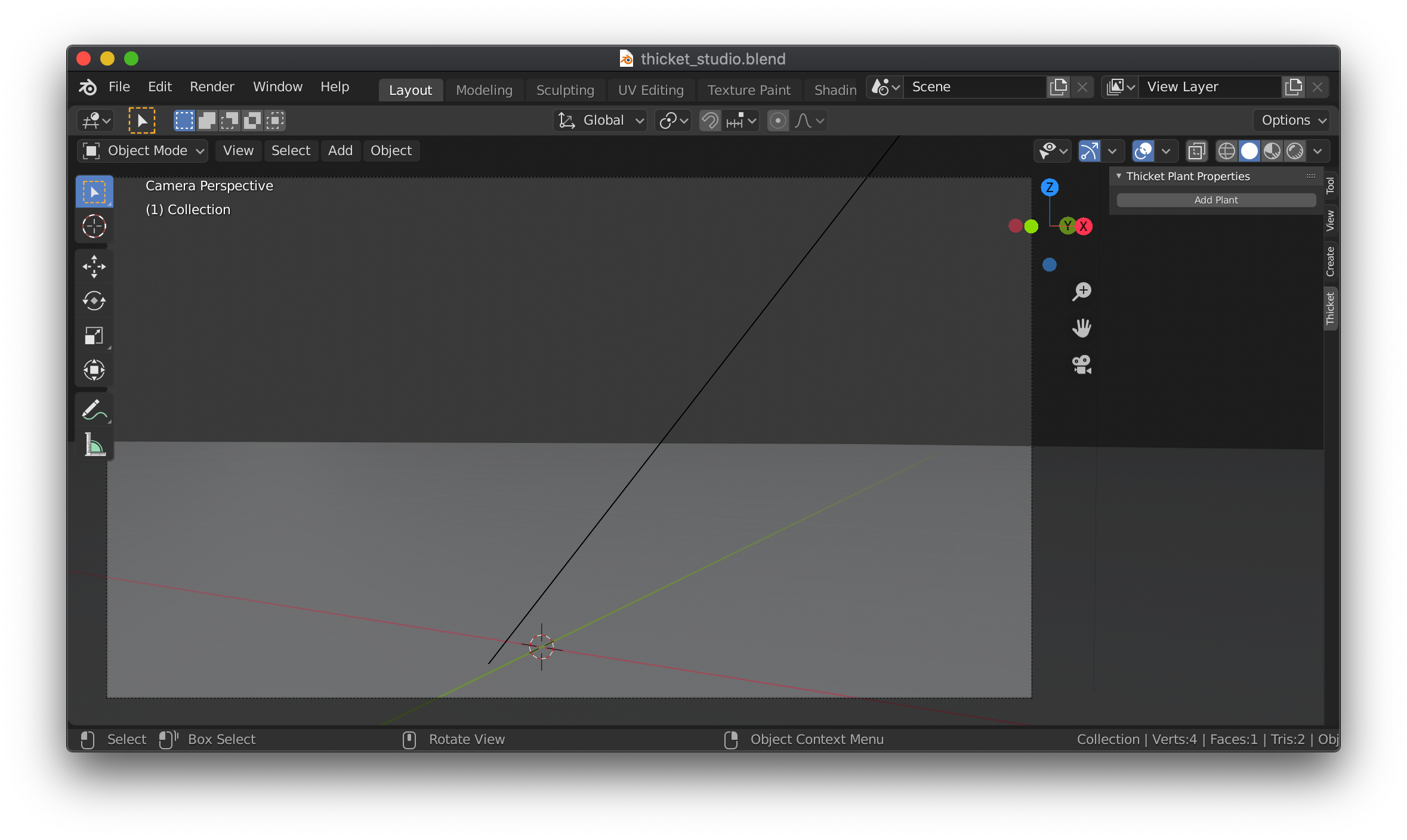
Task: Choose the Measure ruler tool
Action: (x=94, y=444)
